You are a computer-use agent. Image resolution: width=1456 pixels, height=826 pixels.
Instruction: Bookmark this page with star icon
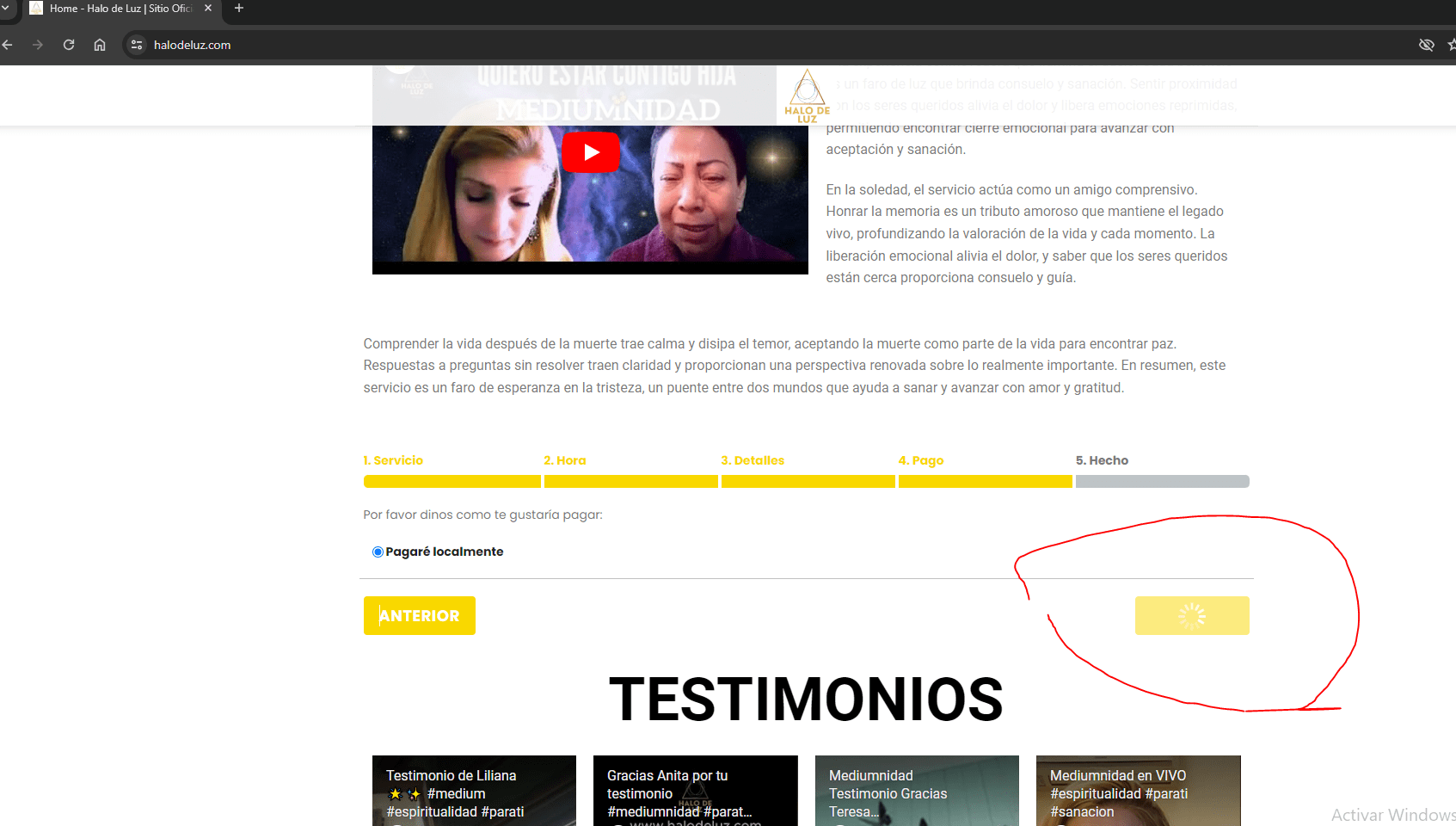pyautogui.click(x=1452, y=45)
